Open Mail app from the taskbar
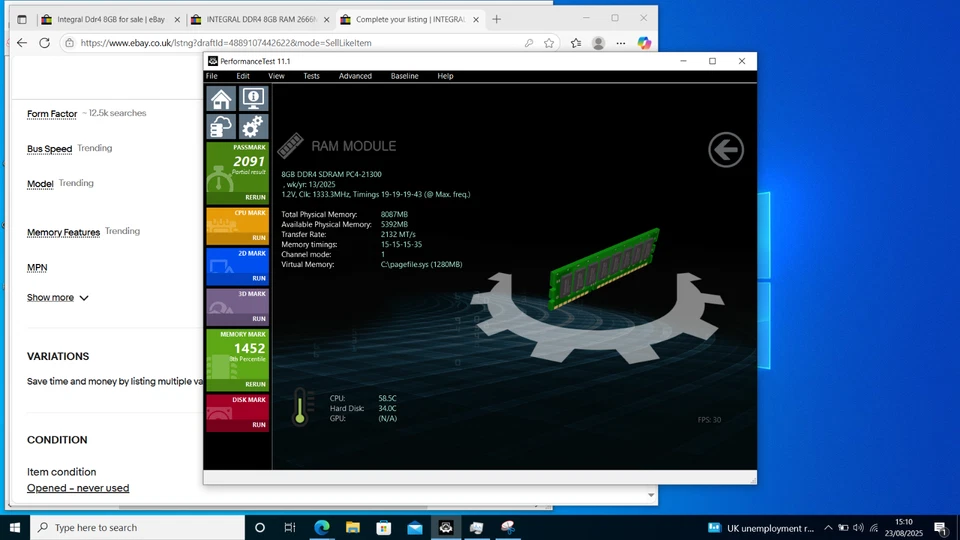The width and height of the screenshot is (960, 540). click(x=414, y=527)
